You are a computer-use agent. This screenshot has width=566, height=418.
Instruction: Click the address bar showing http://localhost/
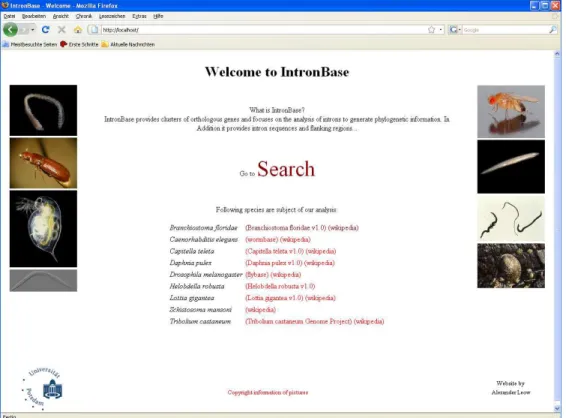pos(264,30)
